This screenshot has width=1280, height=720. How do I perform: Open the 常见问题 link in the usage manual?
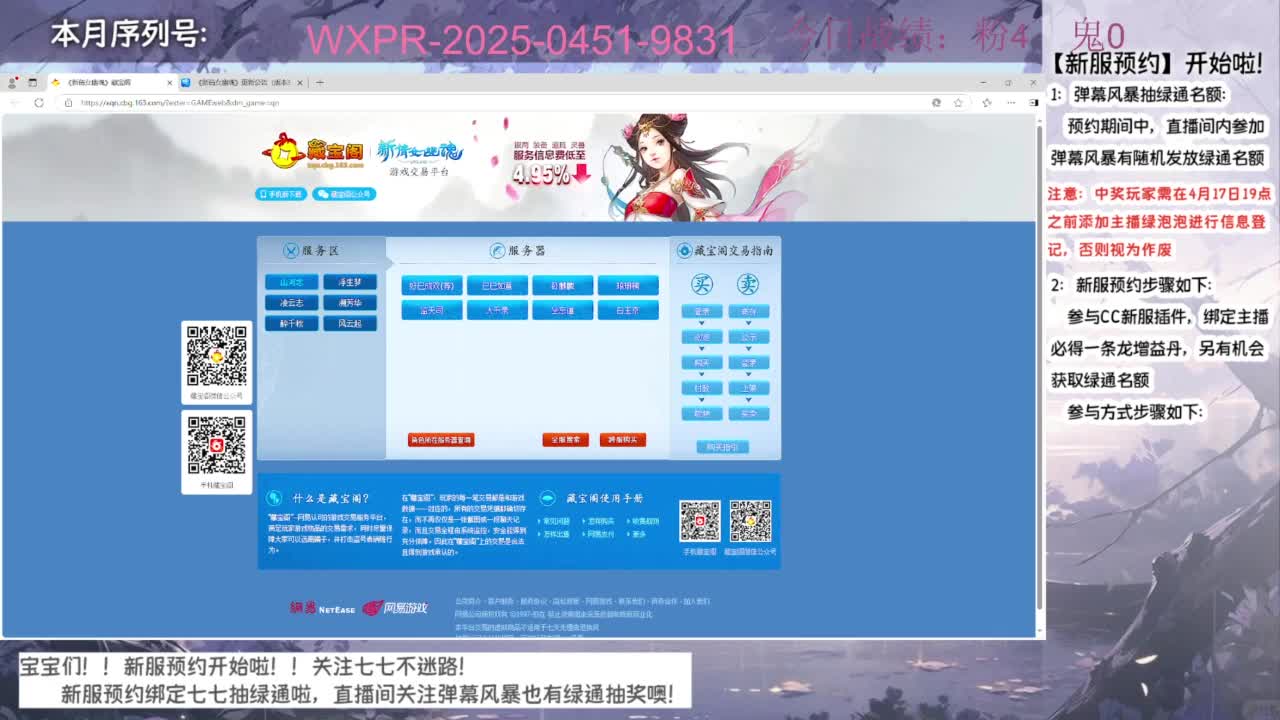click(554, 522)
